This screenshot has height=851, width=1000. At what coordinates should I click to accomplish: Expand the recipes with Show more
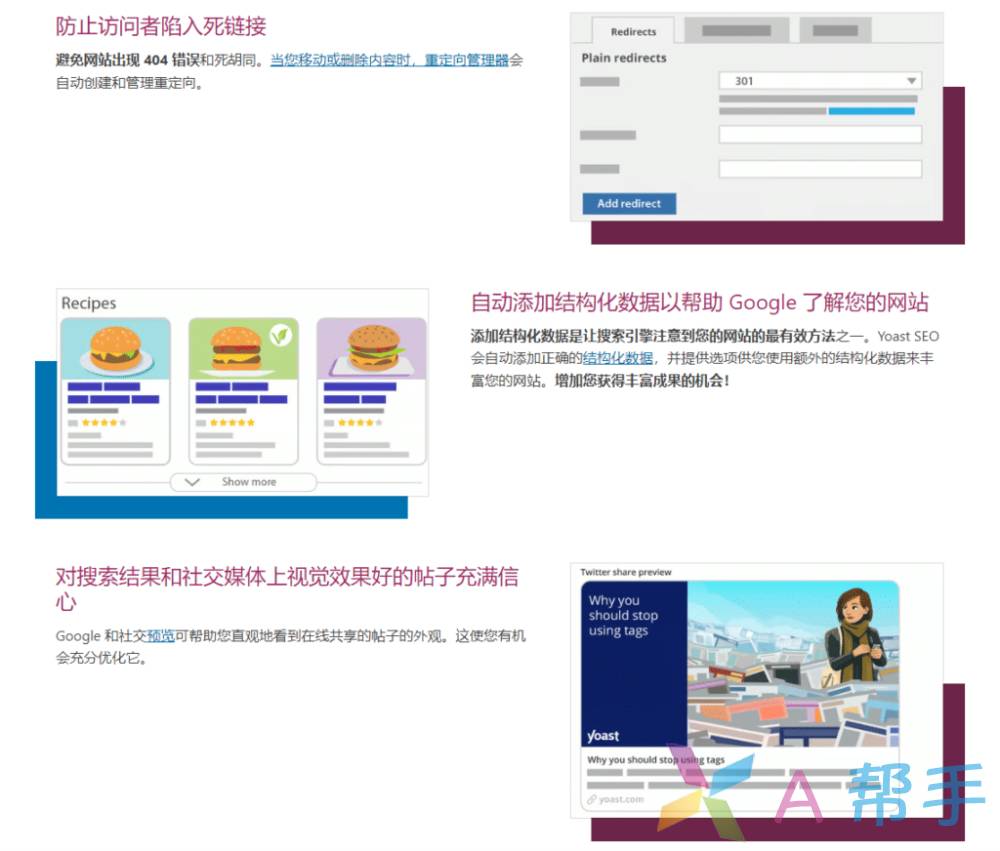tap(248, 482)
